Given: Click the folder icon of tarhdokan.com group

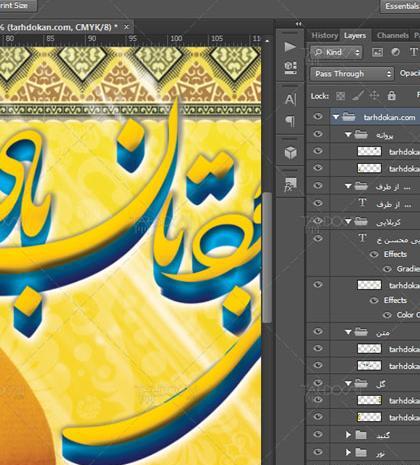Looking at the screenshot, I should click(349, 117).
